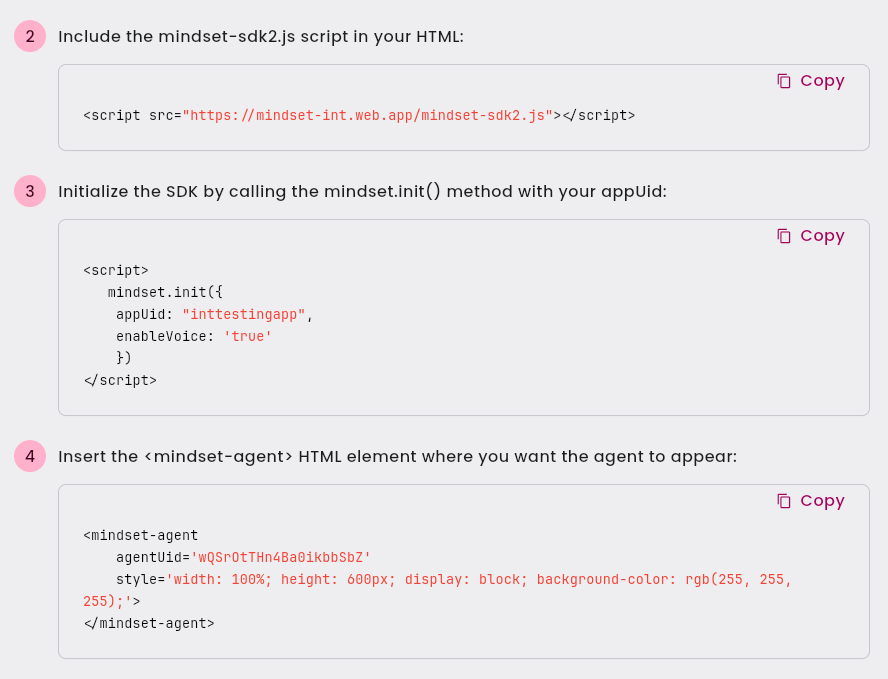Click the pink step 2 number badge
This screenshot has width=888, height=679.
click(30, 36)
